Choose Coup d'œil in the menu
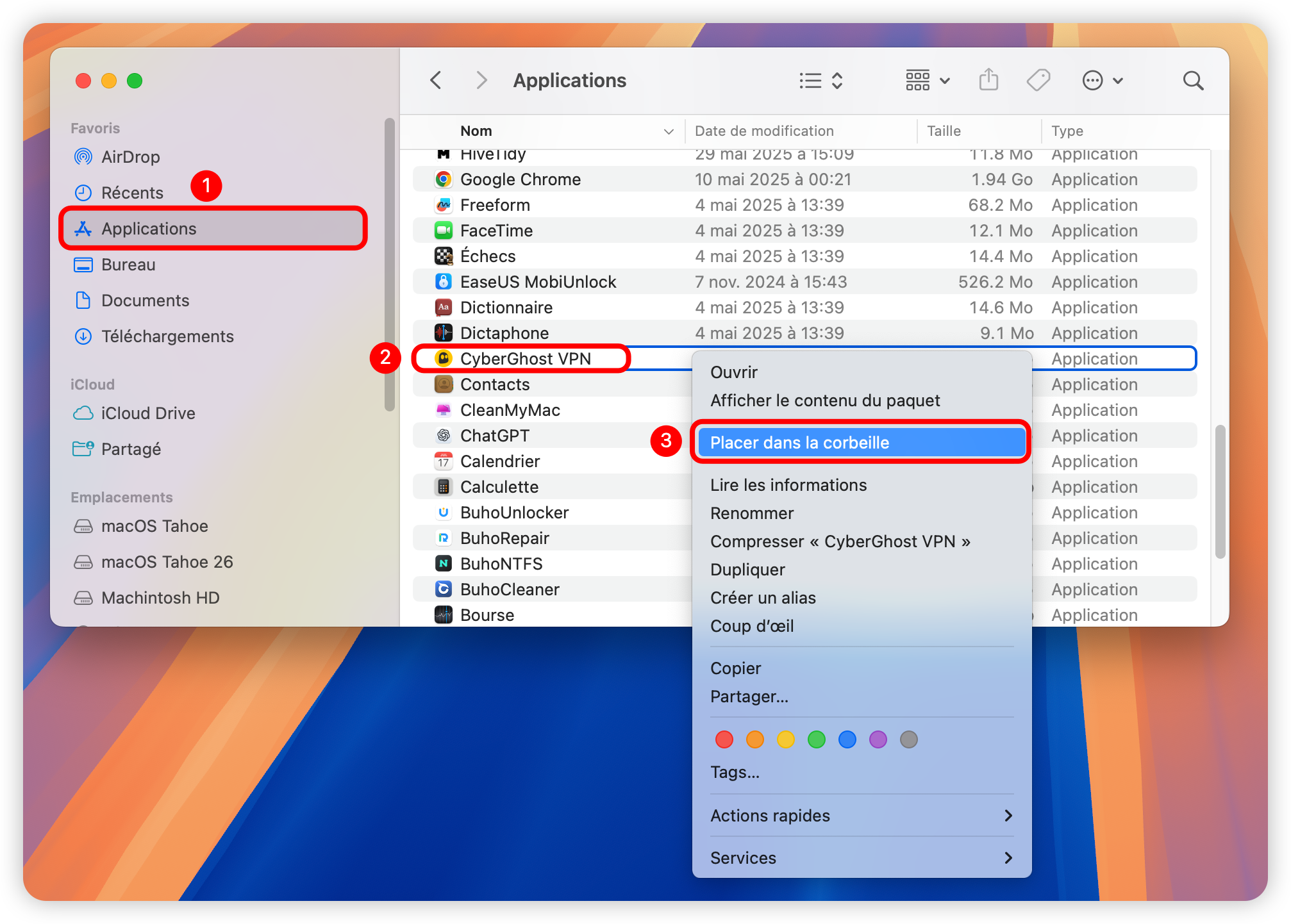The height and width of the screenshot is (924, 1291). [862, 626]
